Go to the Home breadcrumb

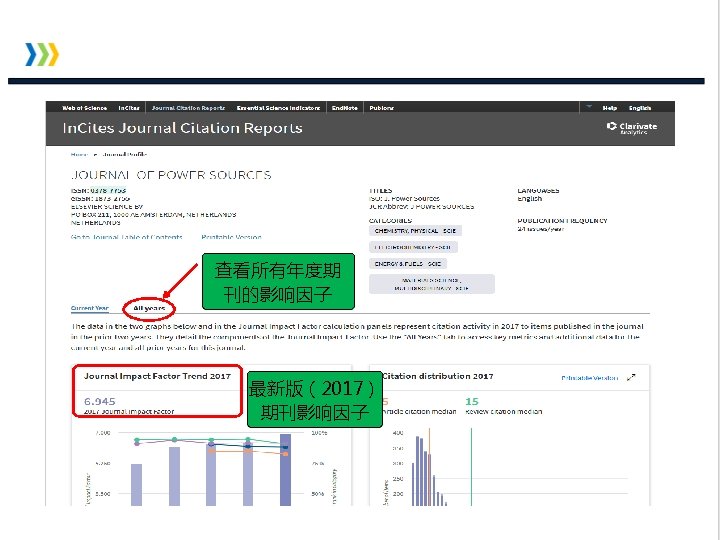[x=79, y=155]
